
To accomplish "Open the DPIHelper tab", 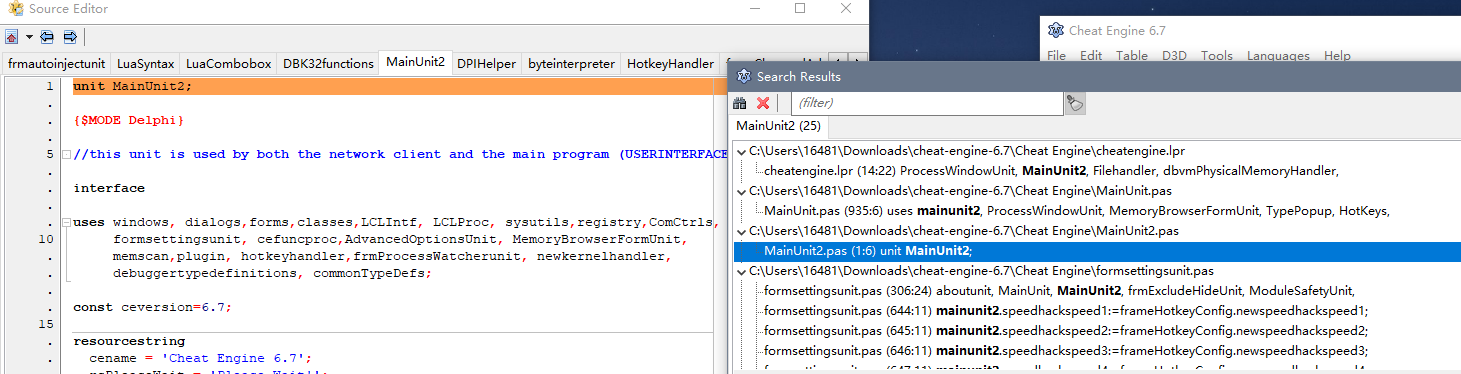I will (x=486, y=64).
